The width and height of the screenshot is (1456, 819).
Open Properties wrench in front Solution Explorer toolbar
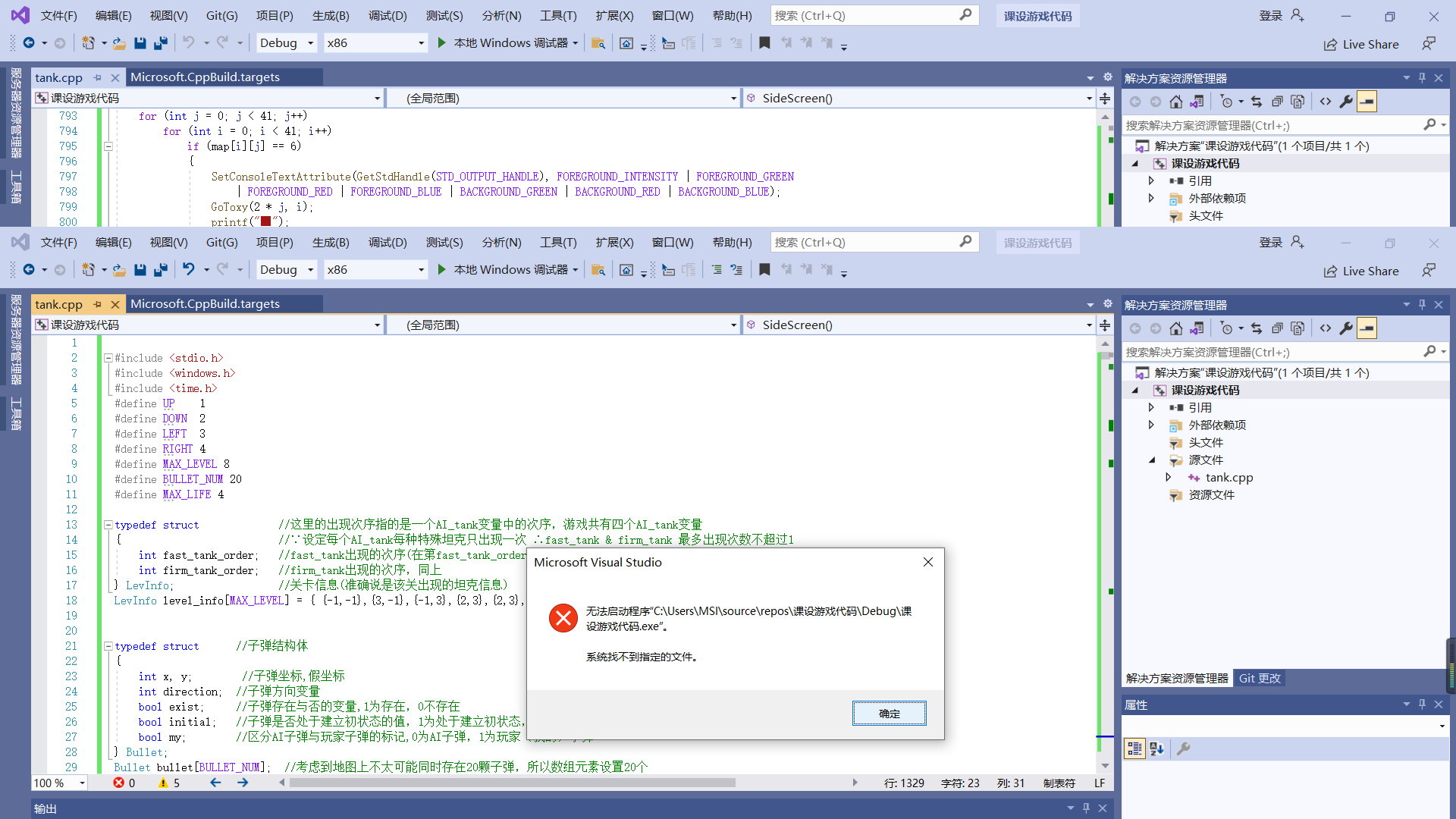[1346, 328]
